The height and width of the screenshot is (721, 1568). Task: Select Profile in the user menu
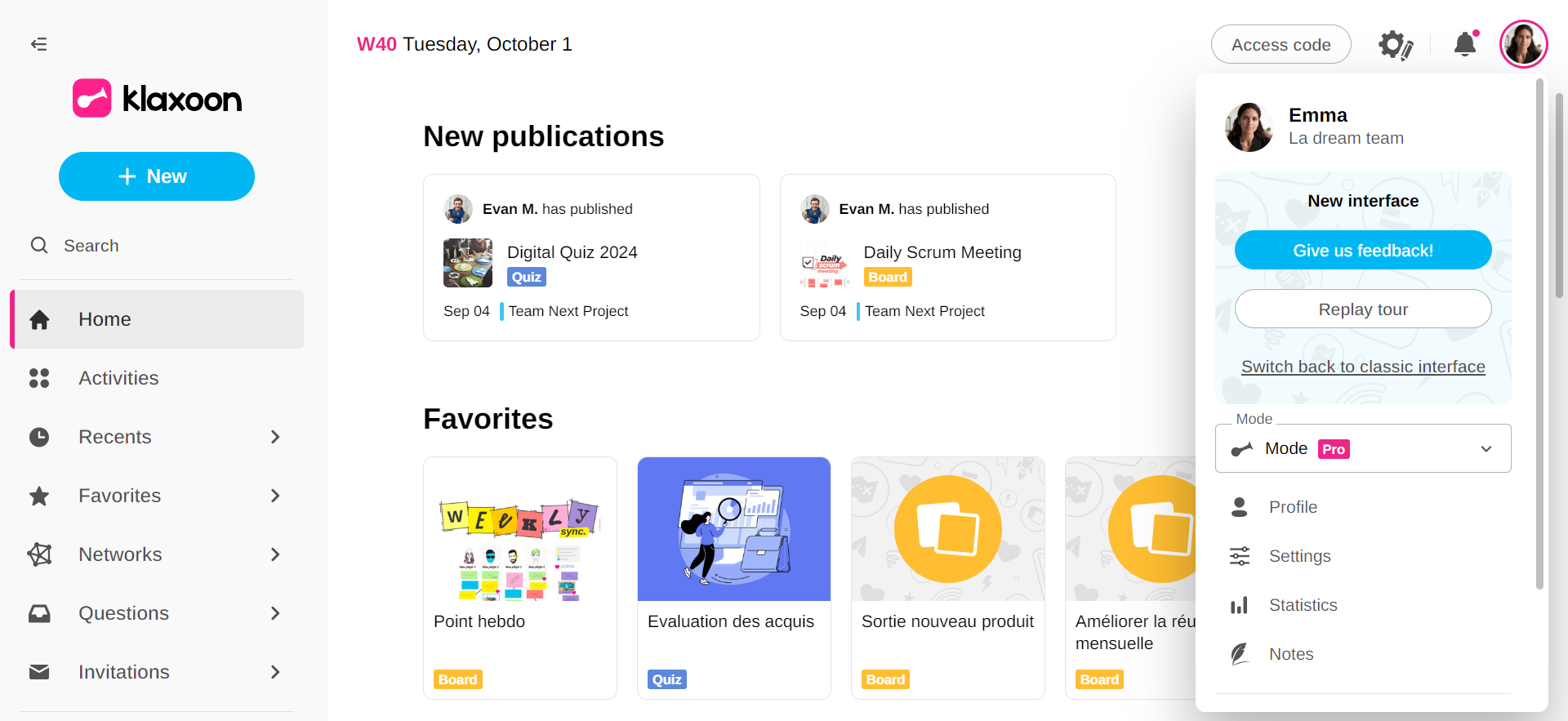tap(1293, 507)
